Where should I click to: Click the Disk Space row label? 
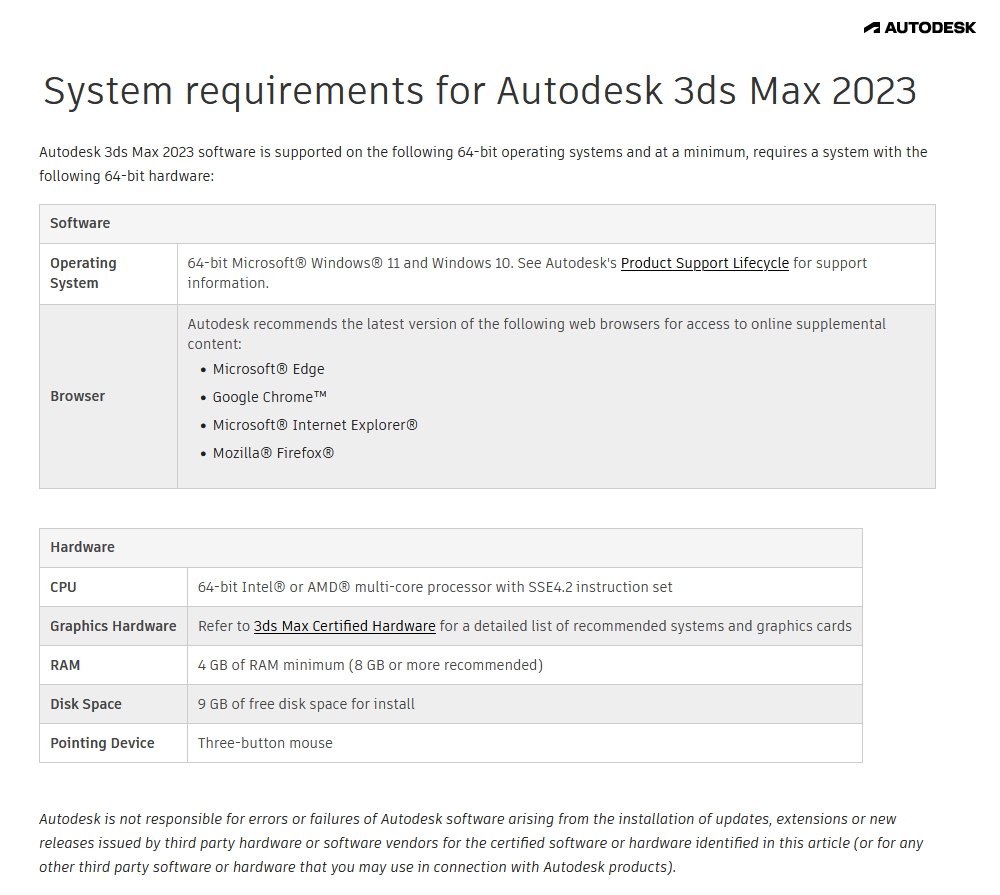[x=85, y=704]
